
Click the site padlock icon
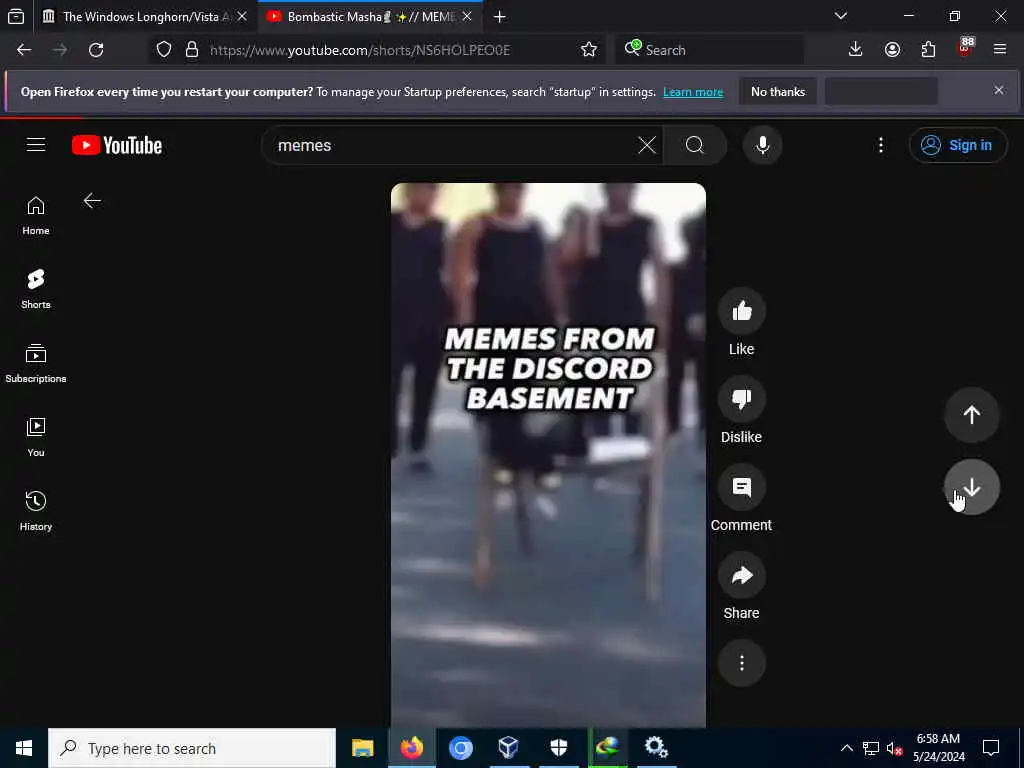(x=191, y=50)
